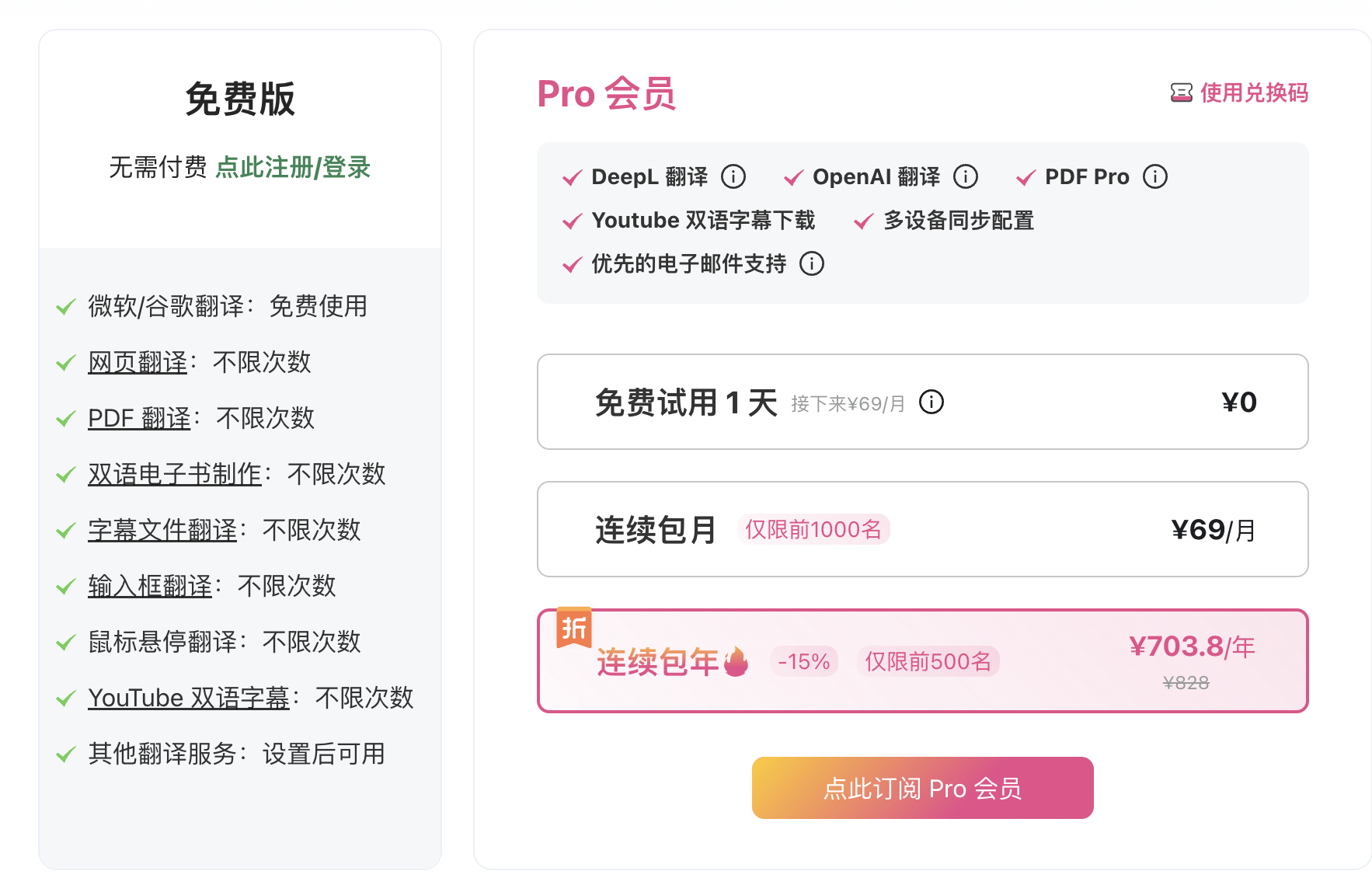This screenshot has width=1372, height=892.
Task: Open OpenAI 翻译 info tooltip icon
Action: (x=966, y=176)
